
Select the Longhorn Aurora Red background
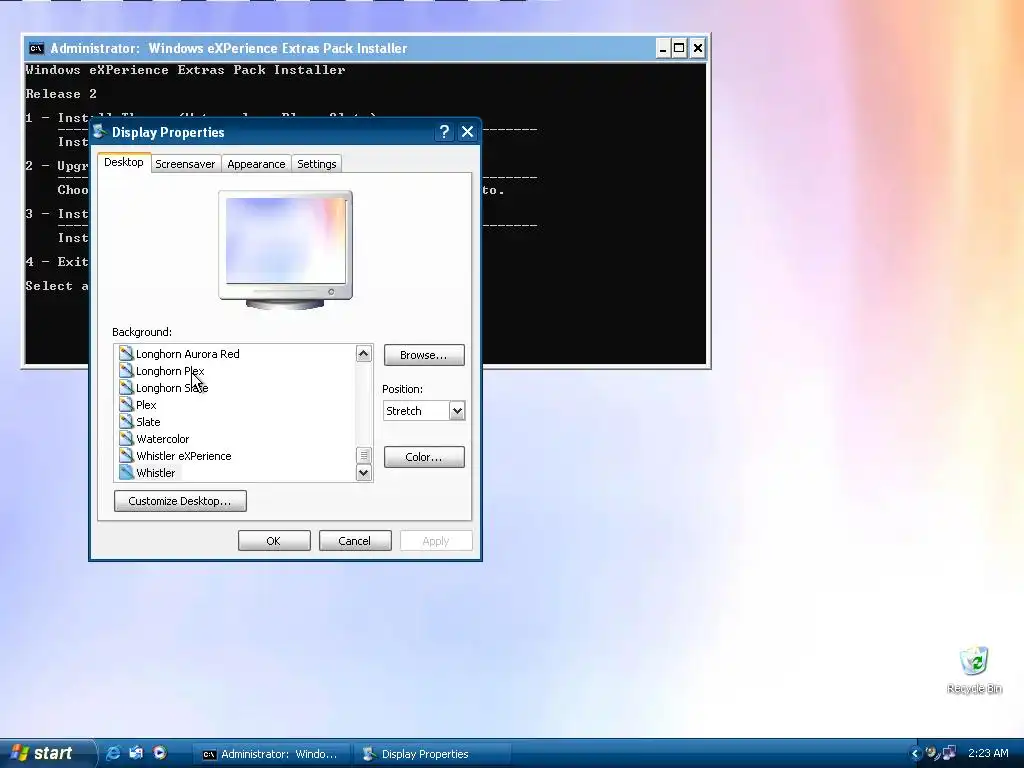(x=187, y=354)
